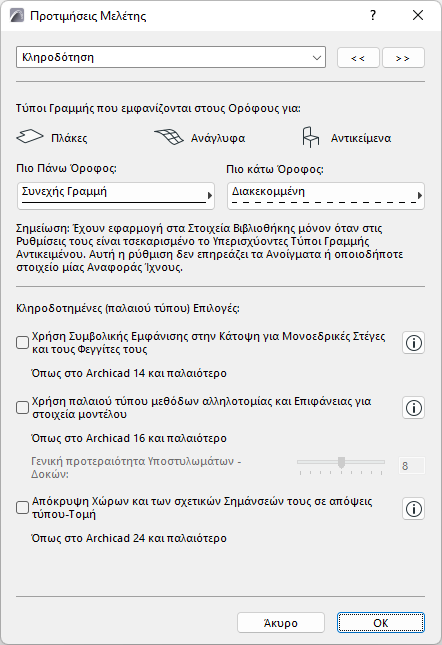The height and width of the screenshot is (645, 442).
Task: Click the Άκυρο button
Action: click(x=281, y=623)
